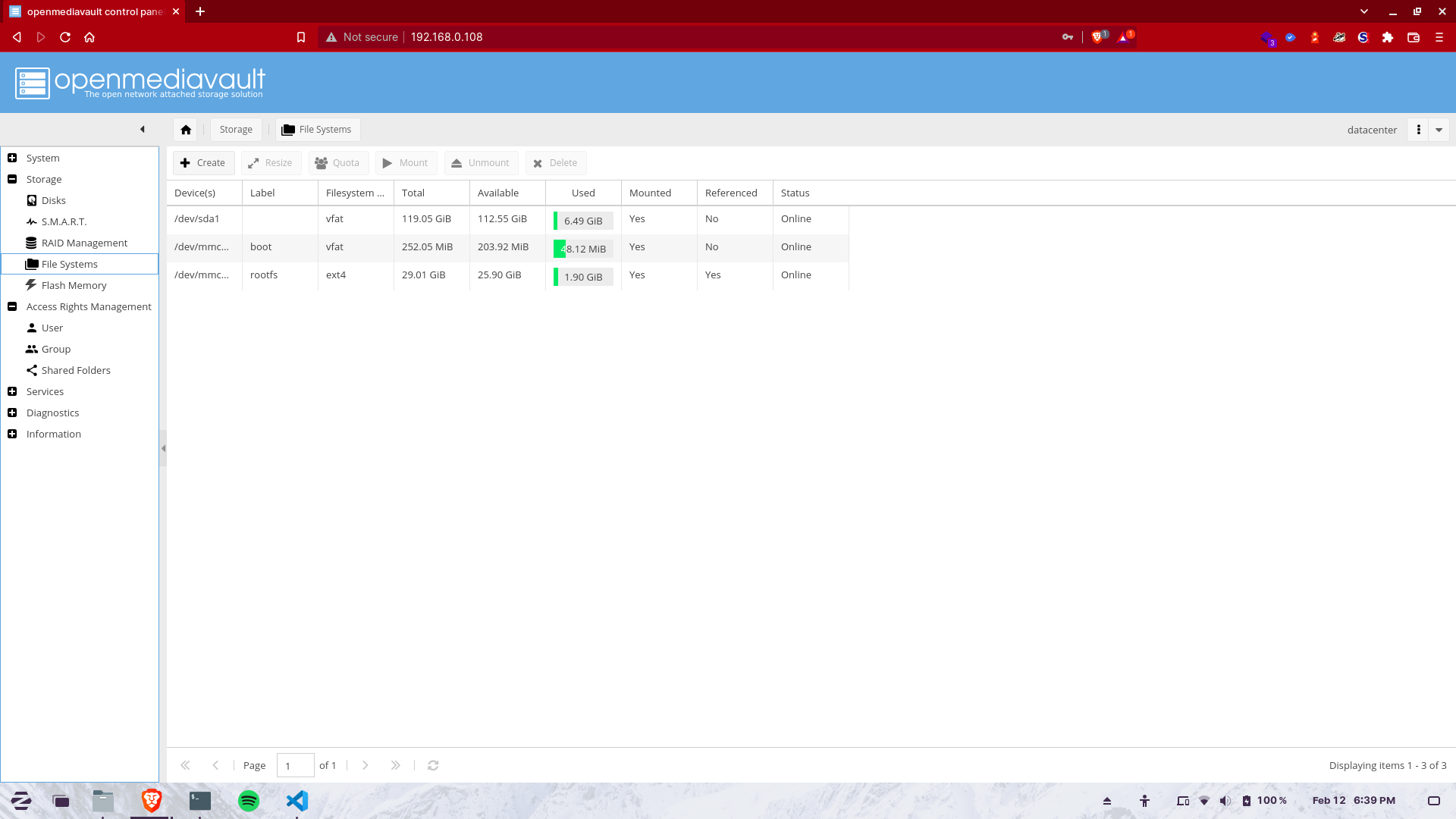Open a new browser tab

point(200,11)
